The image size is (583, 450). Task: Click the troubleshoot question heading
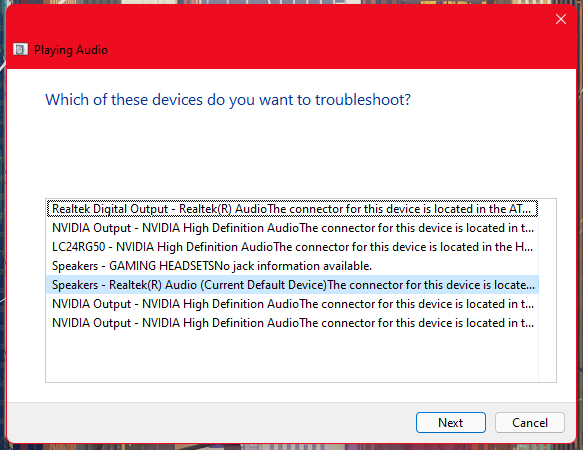(x=228, y=100)
